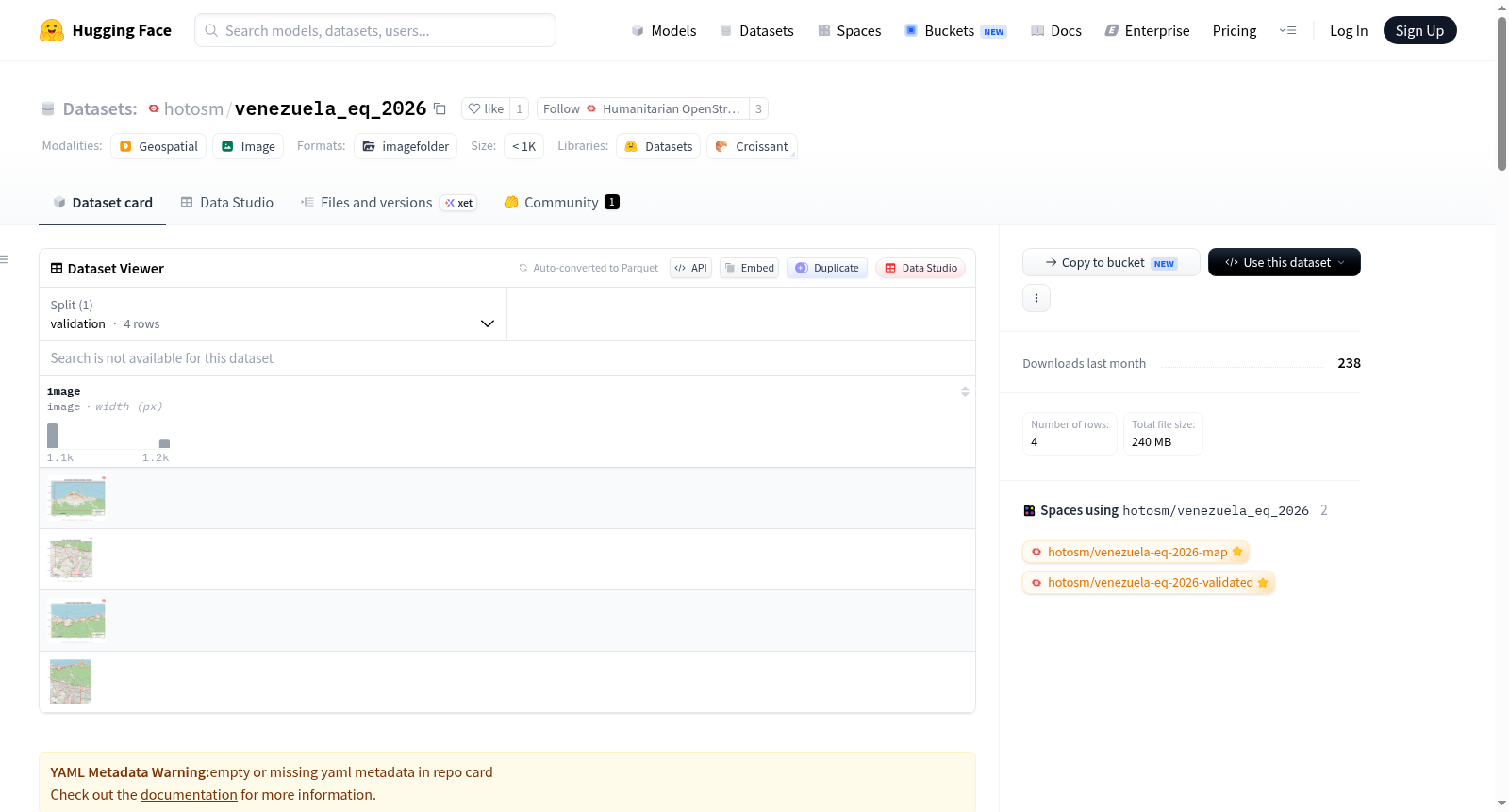This screenshot has width=1509, height=812.
Task: Expand the navbar extra menu icon
Action: click(1287, 30)
